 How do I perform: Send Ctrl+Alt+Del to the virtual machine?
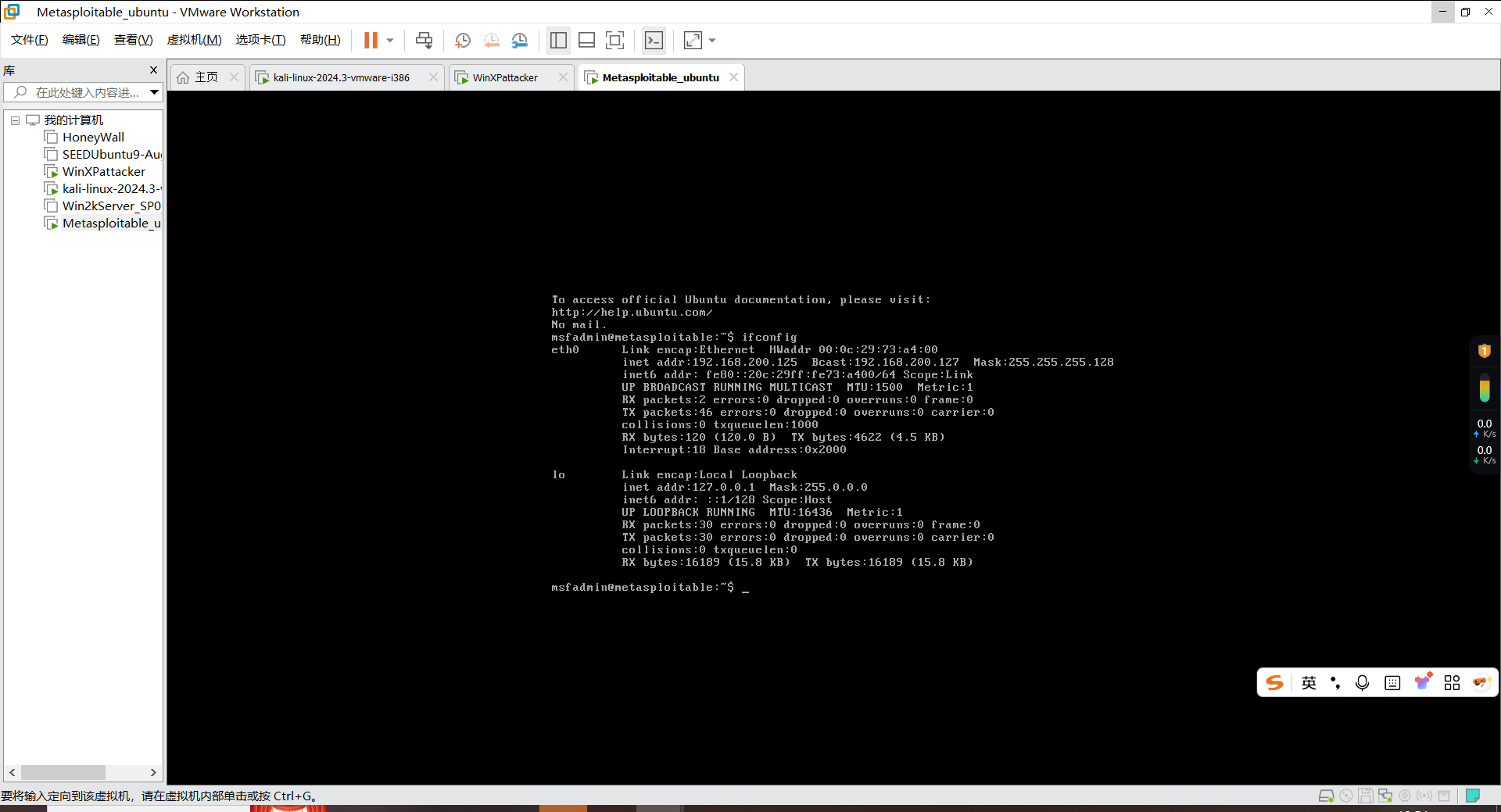(424, 41)
